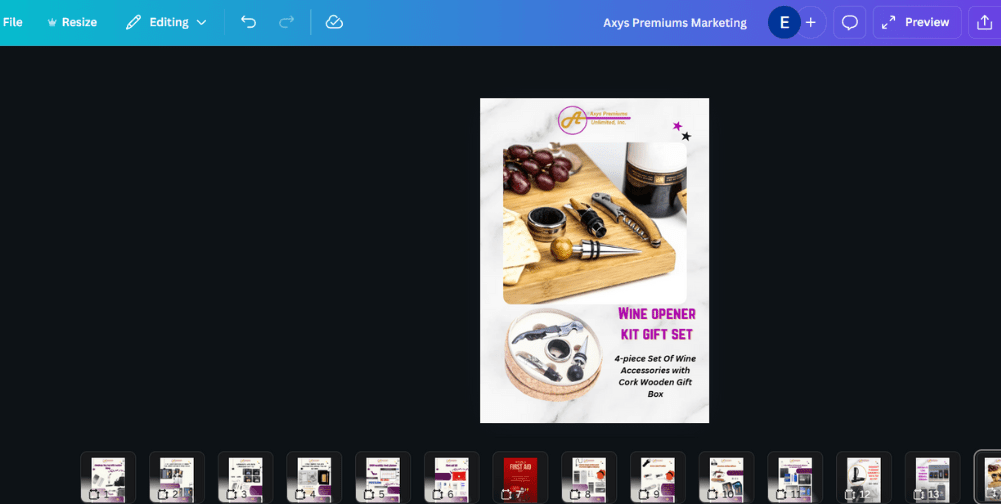Image resolution: width=1001 pixels, height=504 pixels.
Task: Open the File menu
Action: point(13,22)
